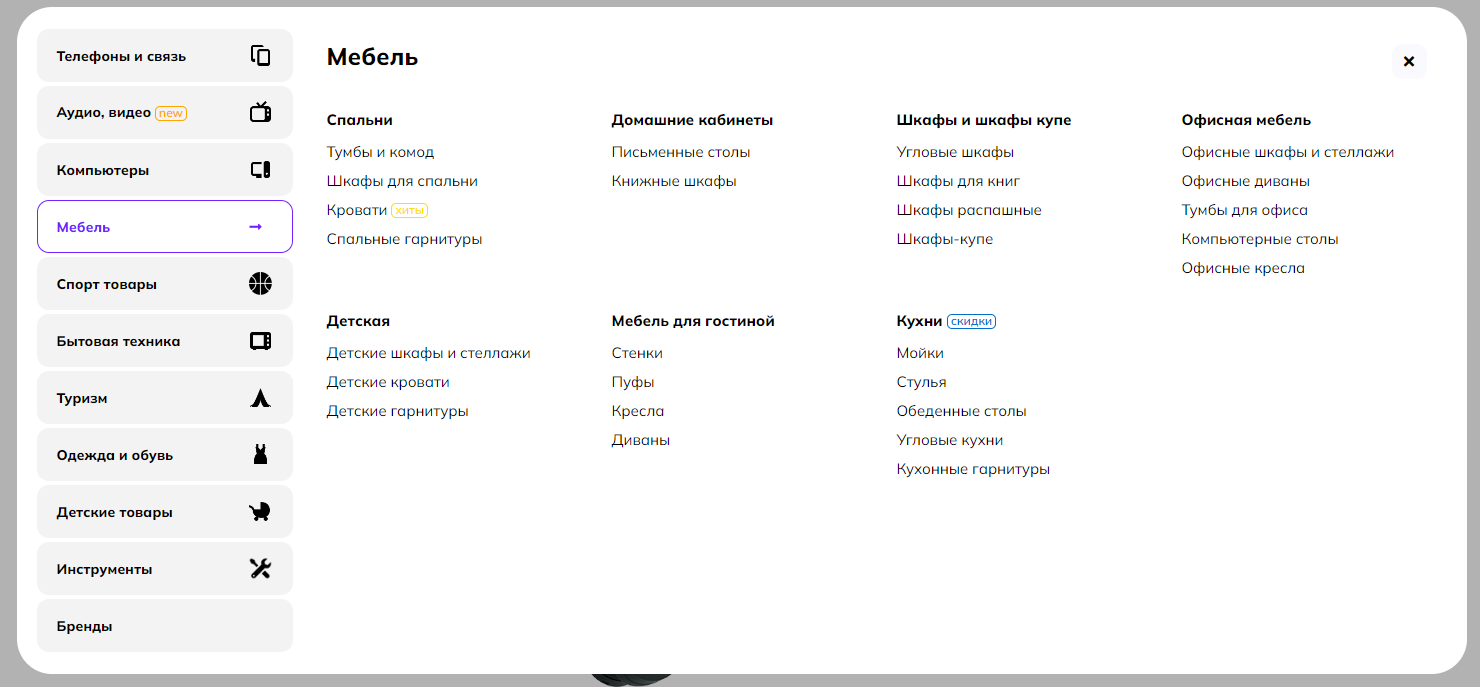
Task: Click the Диваны link under Мебель для гостиной
Action: pyautogui.click(x=641, y=440)
